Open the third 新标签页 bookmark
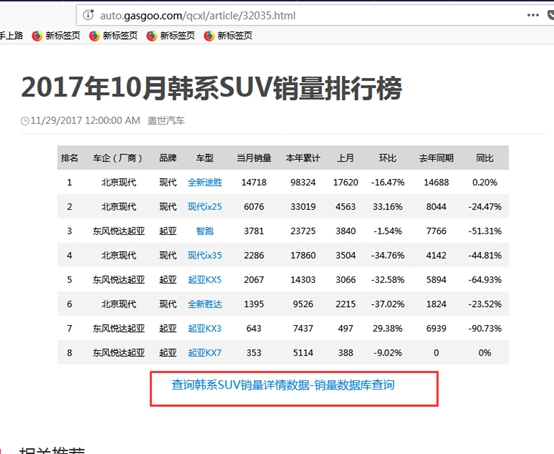 [171, 36]
